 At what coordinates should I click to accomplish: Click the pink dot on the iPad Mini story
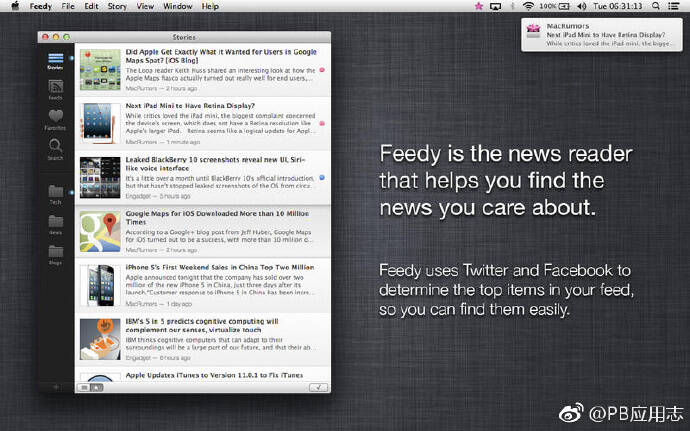322,124
